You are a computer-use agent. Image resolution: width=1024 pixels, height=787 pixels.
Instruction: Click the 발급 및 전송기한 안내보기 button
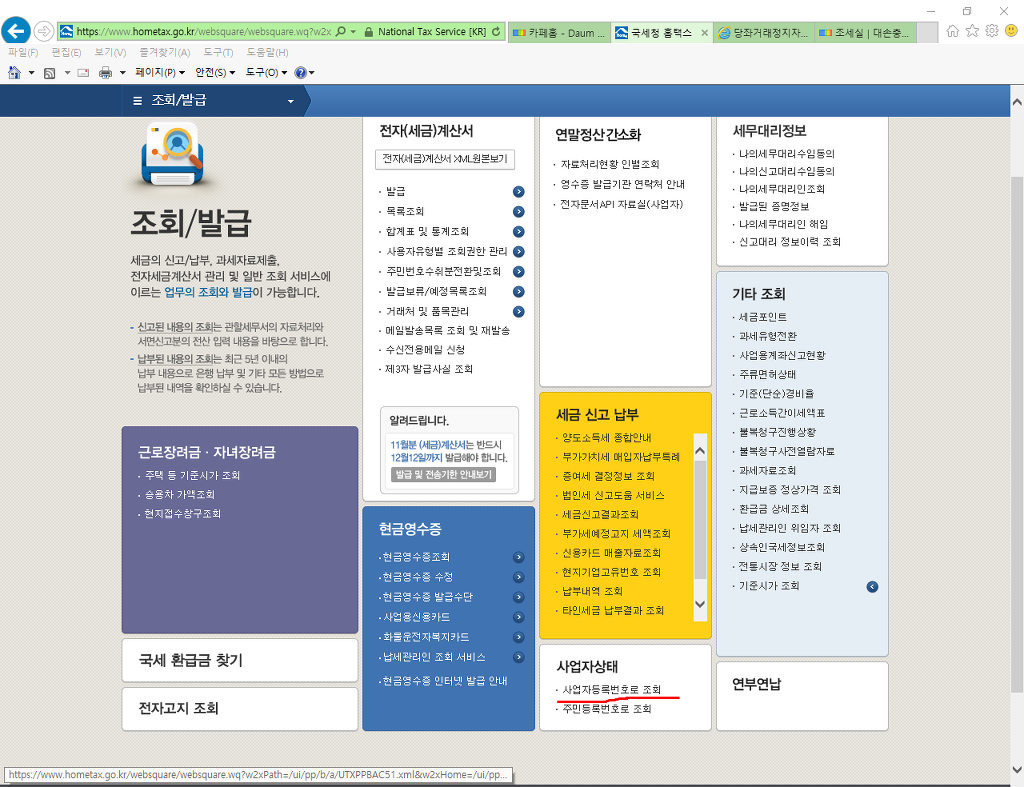click(x=443, y=475)
